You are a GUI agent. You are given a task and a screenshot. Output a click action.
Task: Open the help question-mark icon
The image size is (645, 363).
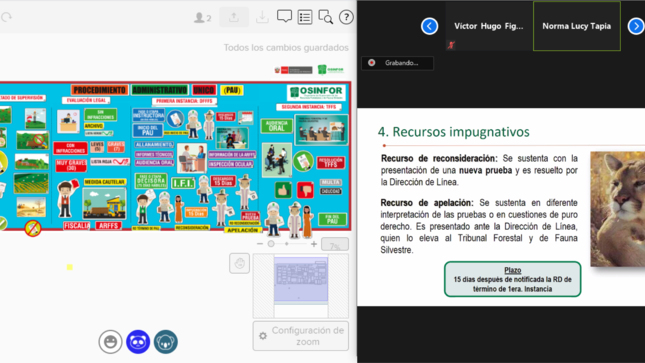pyautogui.click(x=346, y=17)
